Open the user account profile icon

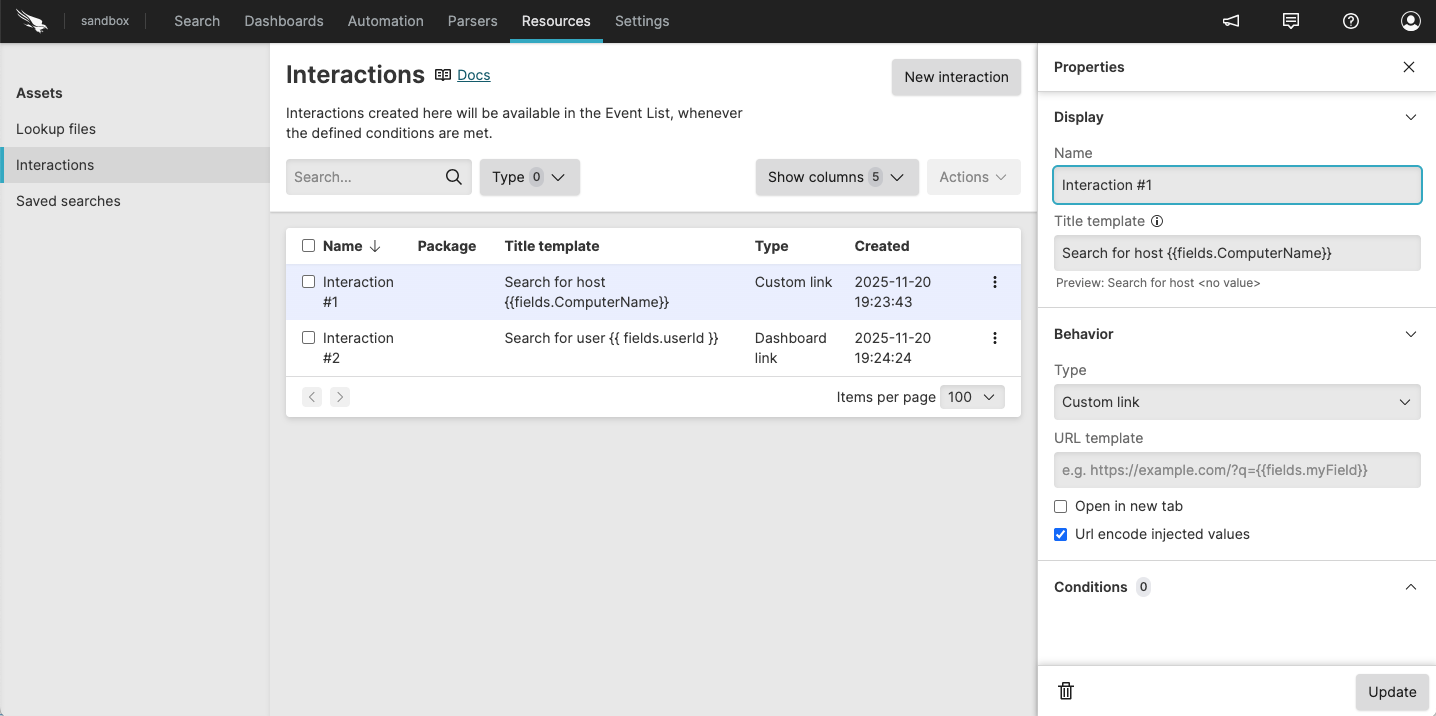tap(1411, 21)
